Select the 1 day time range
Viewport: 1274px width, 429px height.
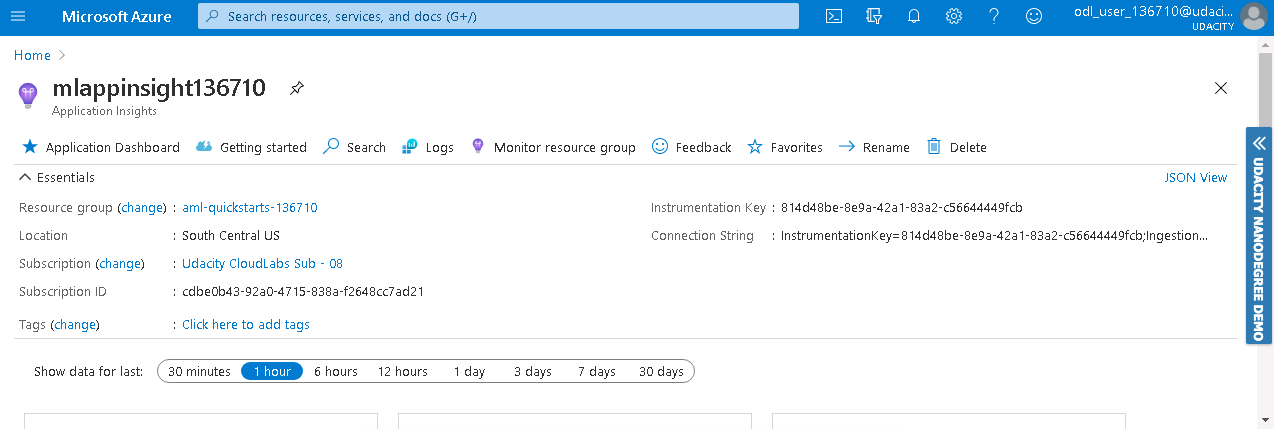469,371
